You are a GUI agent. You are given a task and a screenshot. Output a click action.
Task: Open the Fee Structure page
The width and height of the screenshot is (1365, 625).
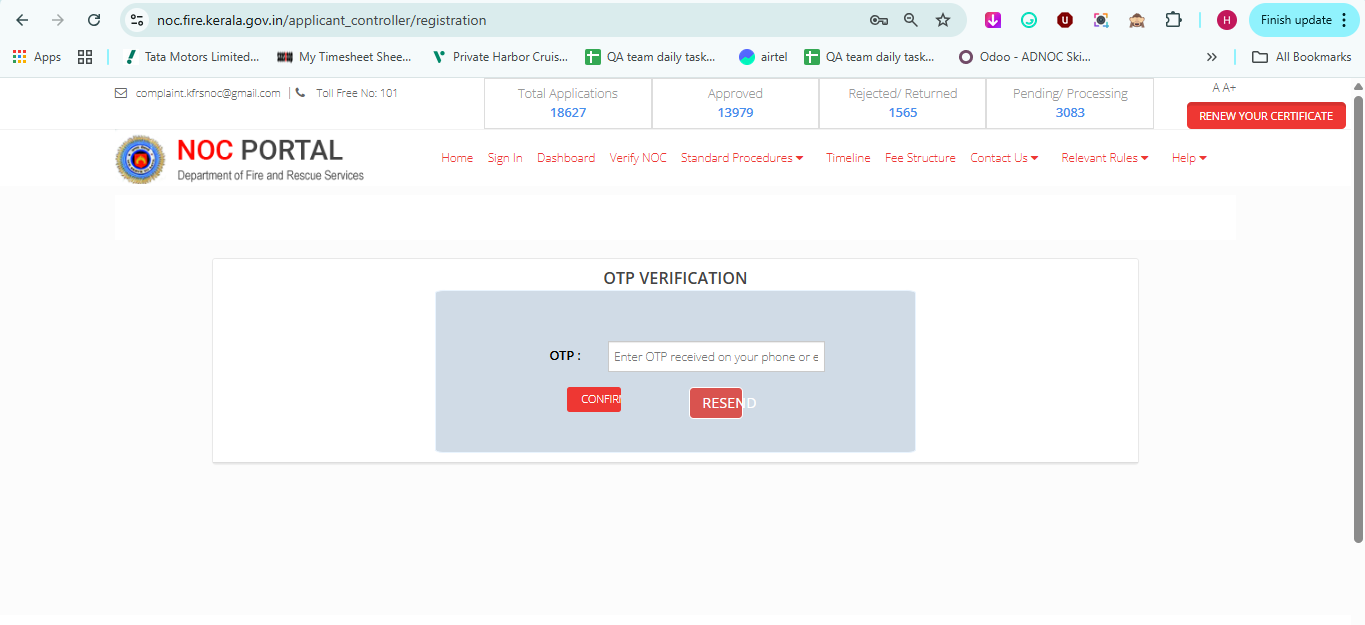920,158
